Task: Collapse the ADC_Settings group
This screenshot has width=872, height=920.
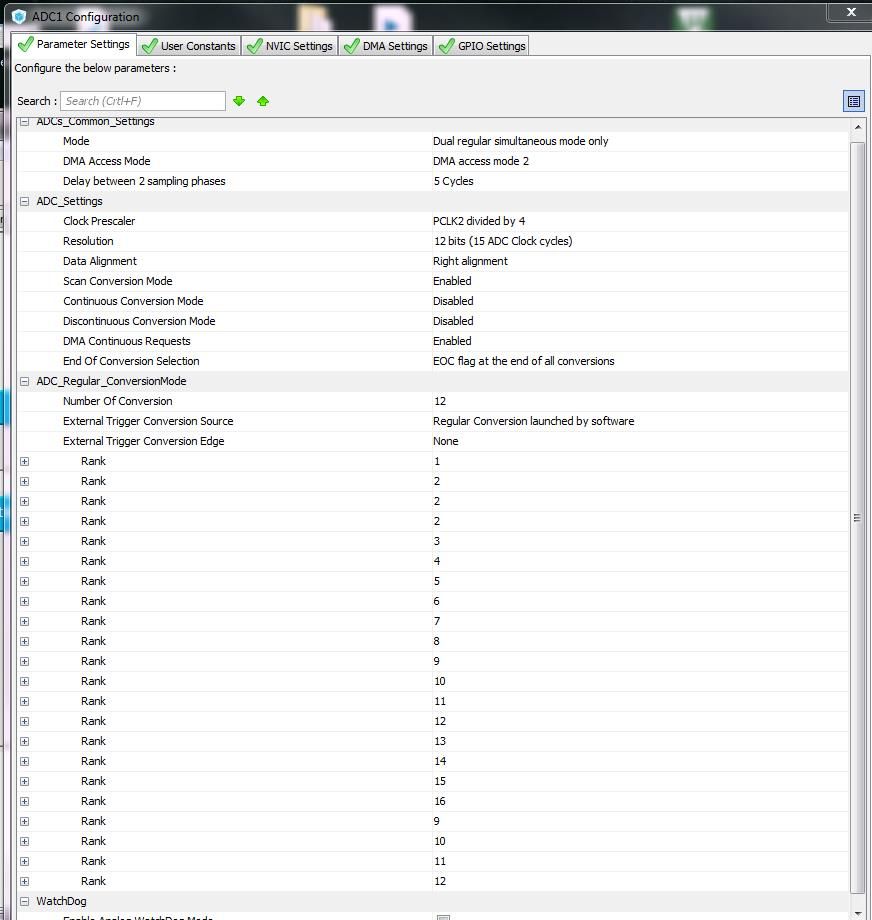Action: click(x=25, y=201)
